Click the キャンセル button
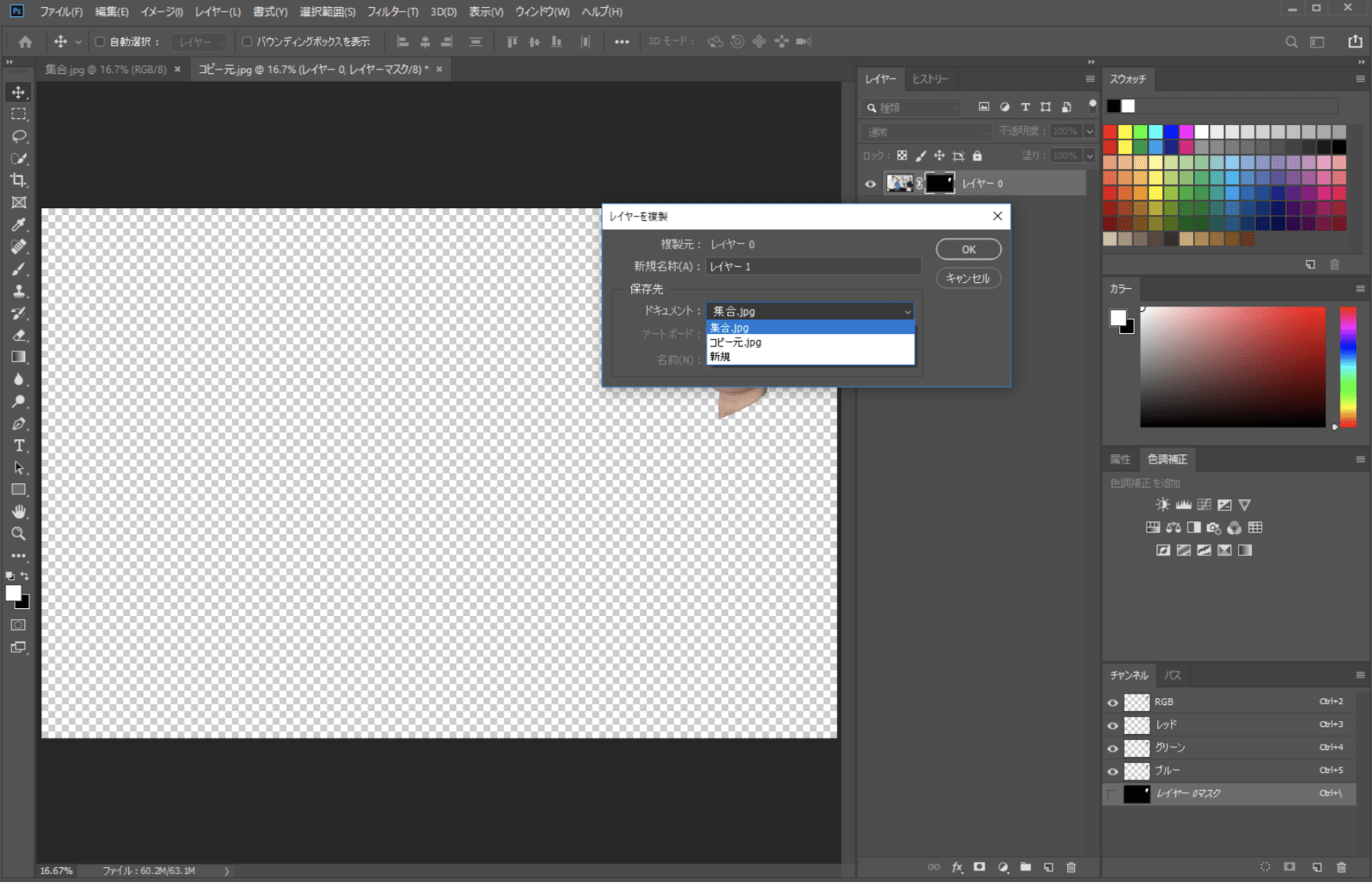The image size is (1372, 884). 968,278
